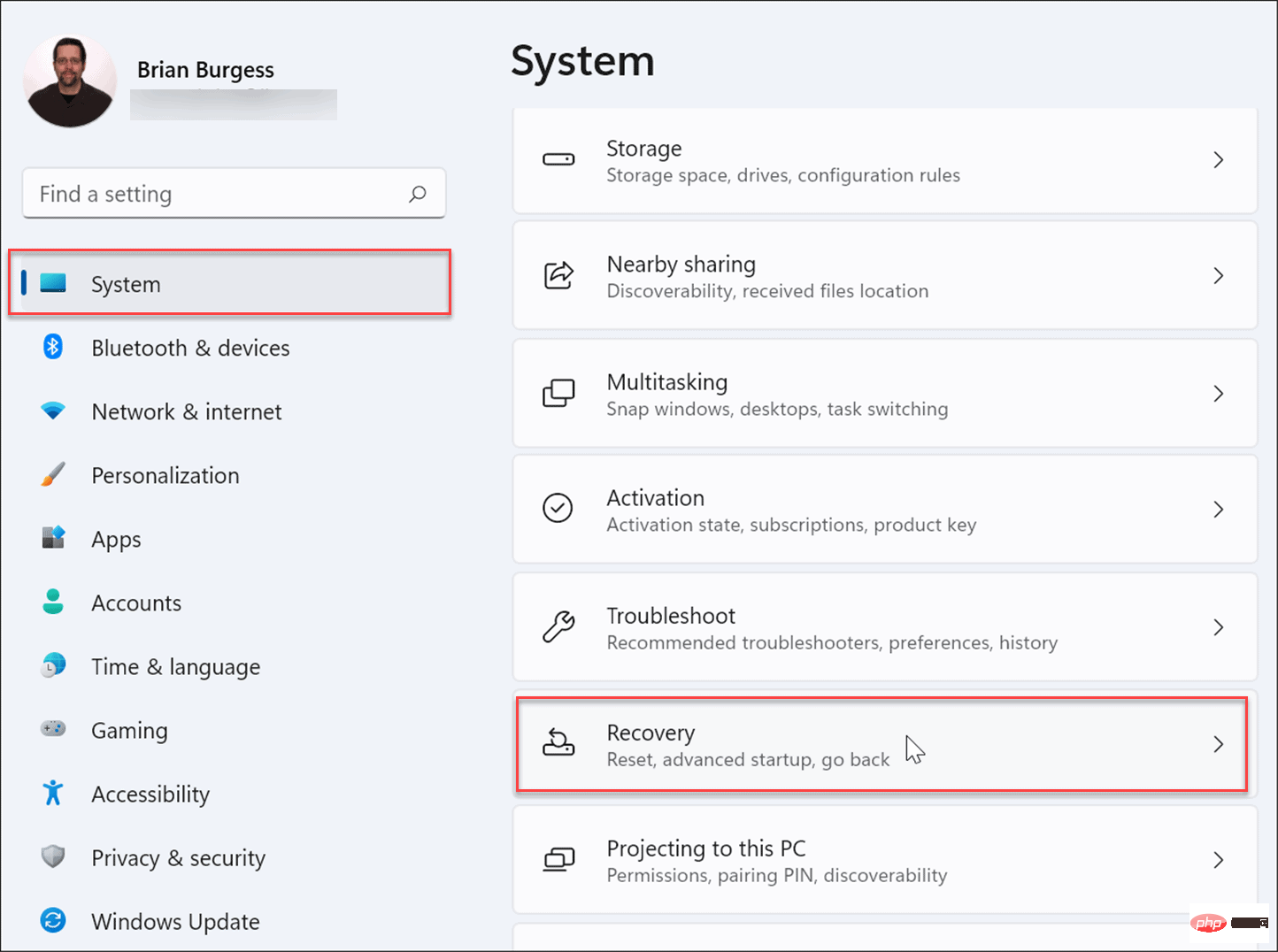Click the Time & language globe icon
Image resolution: width=1278 pixels, height=952 pixels.
tap(53, 665)
